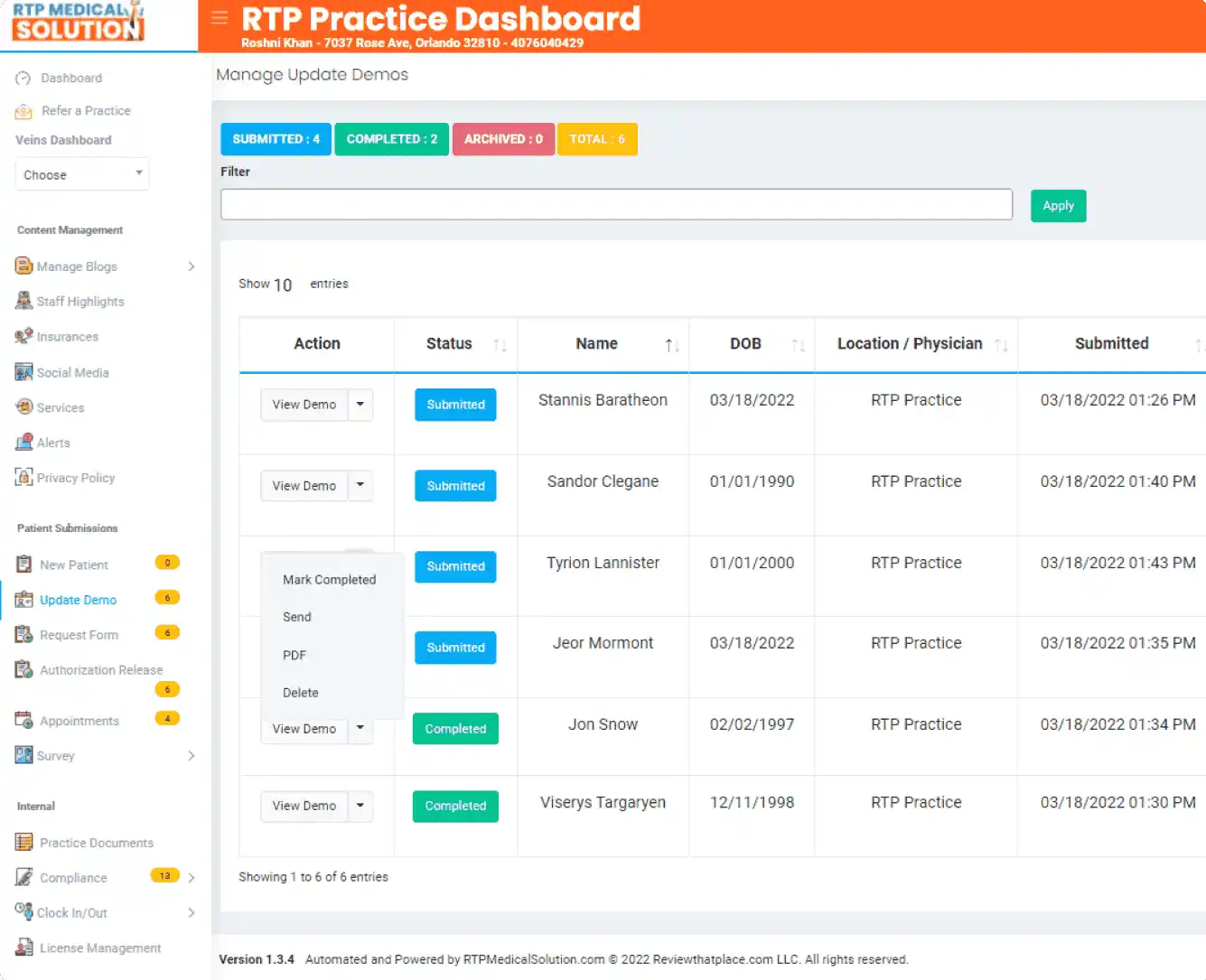
Task: Click the Apply filter button
Action: pyautogui.click(x=1058, y=205)
